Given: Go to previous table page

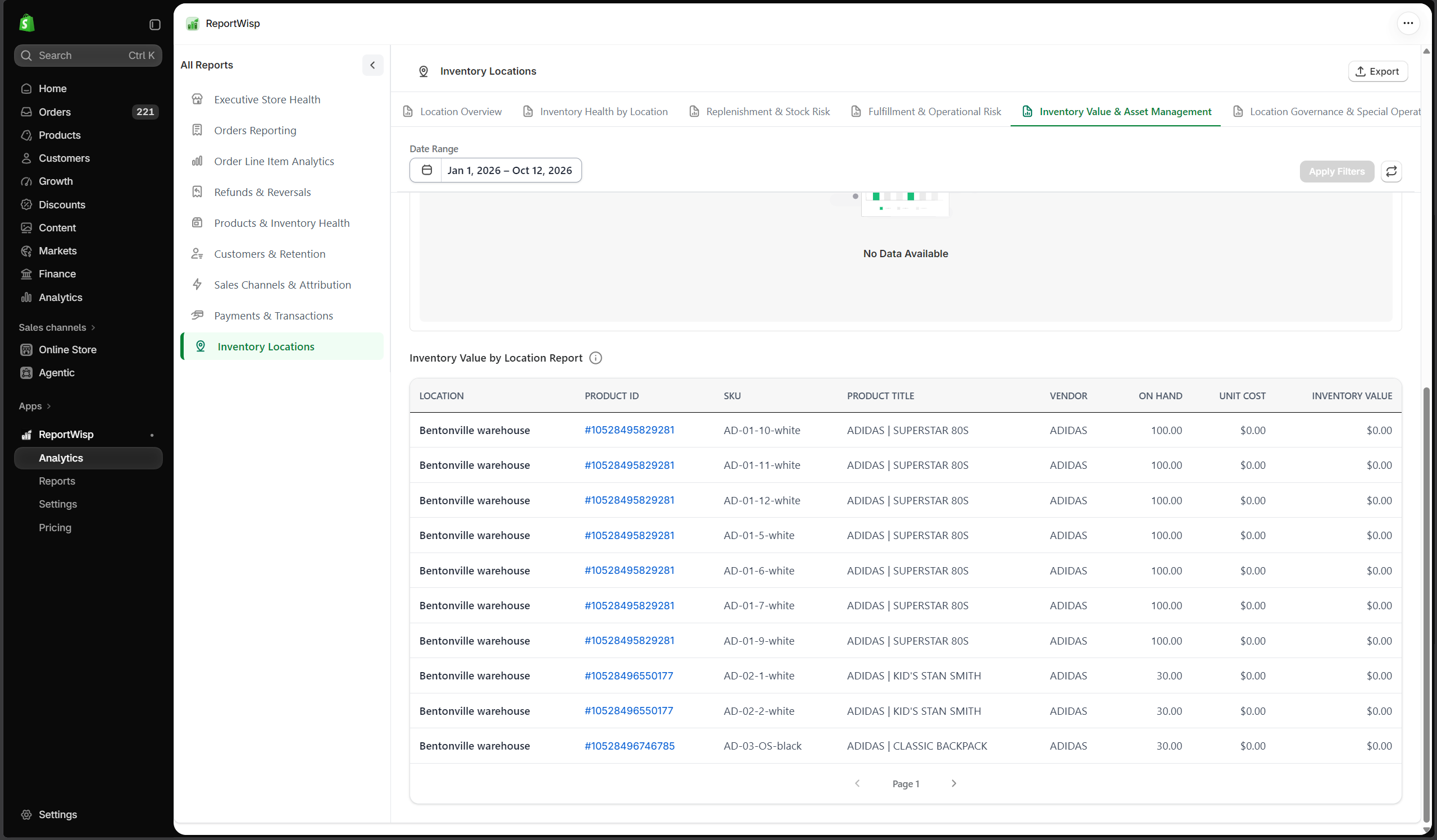Looking at the screenshot, I should point(857,784).
